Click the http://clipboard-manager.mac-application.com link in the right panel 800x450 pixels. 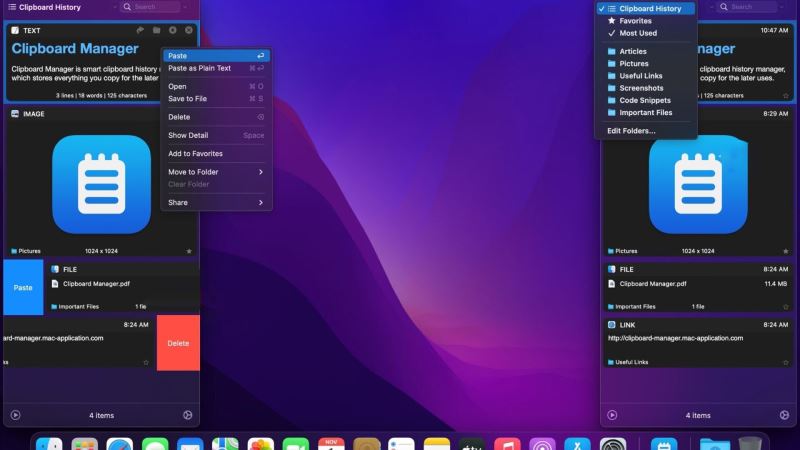point(675,338)
